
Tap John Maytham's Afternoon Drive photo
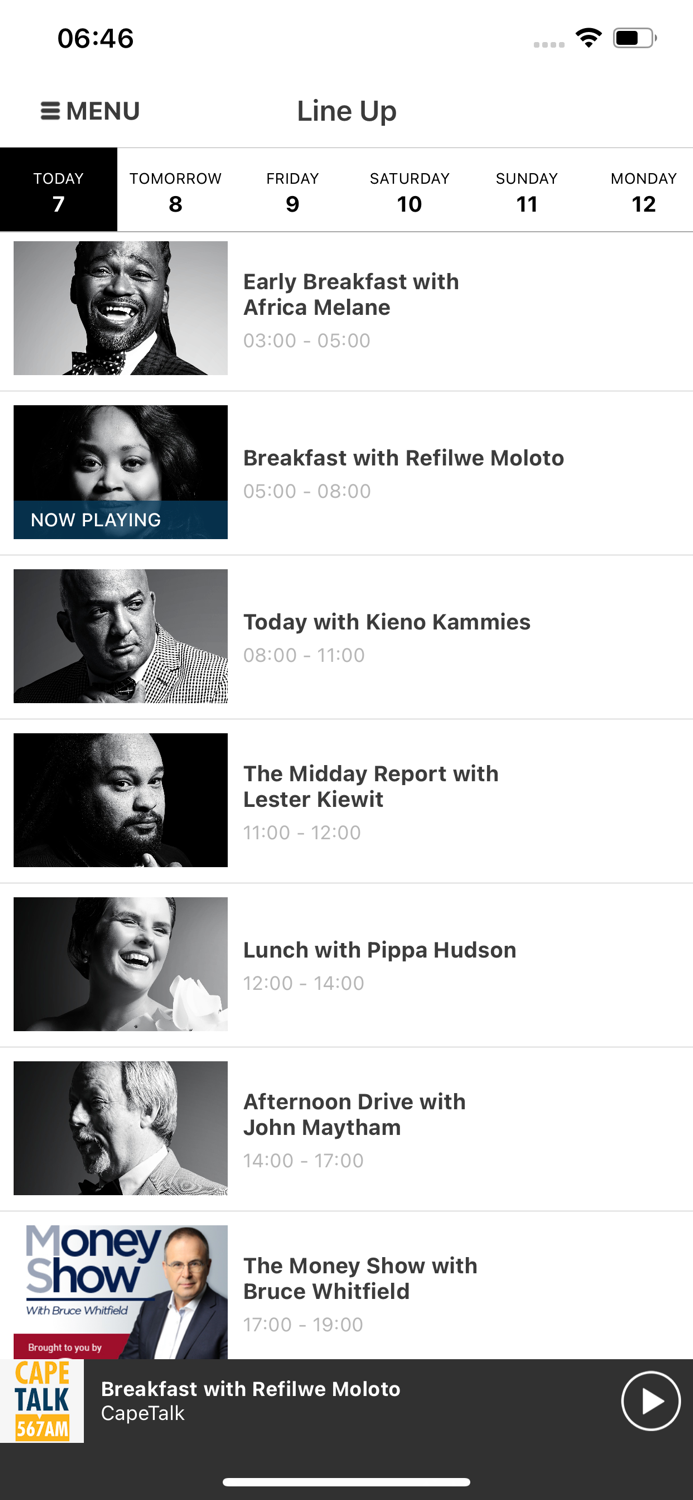120,1128
